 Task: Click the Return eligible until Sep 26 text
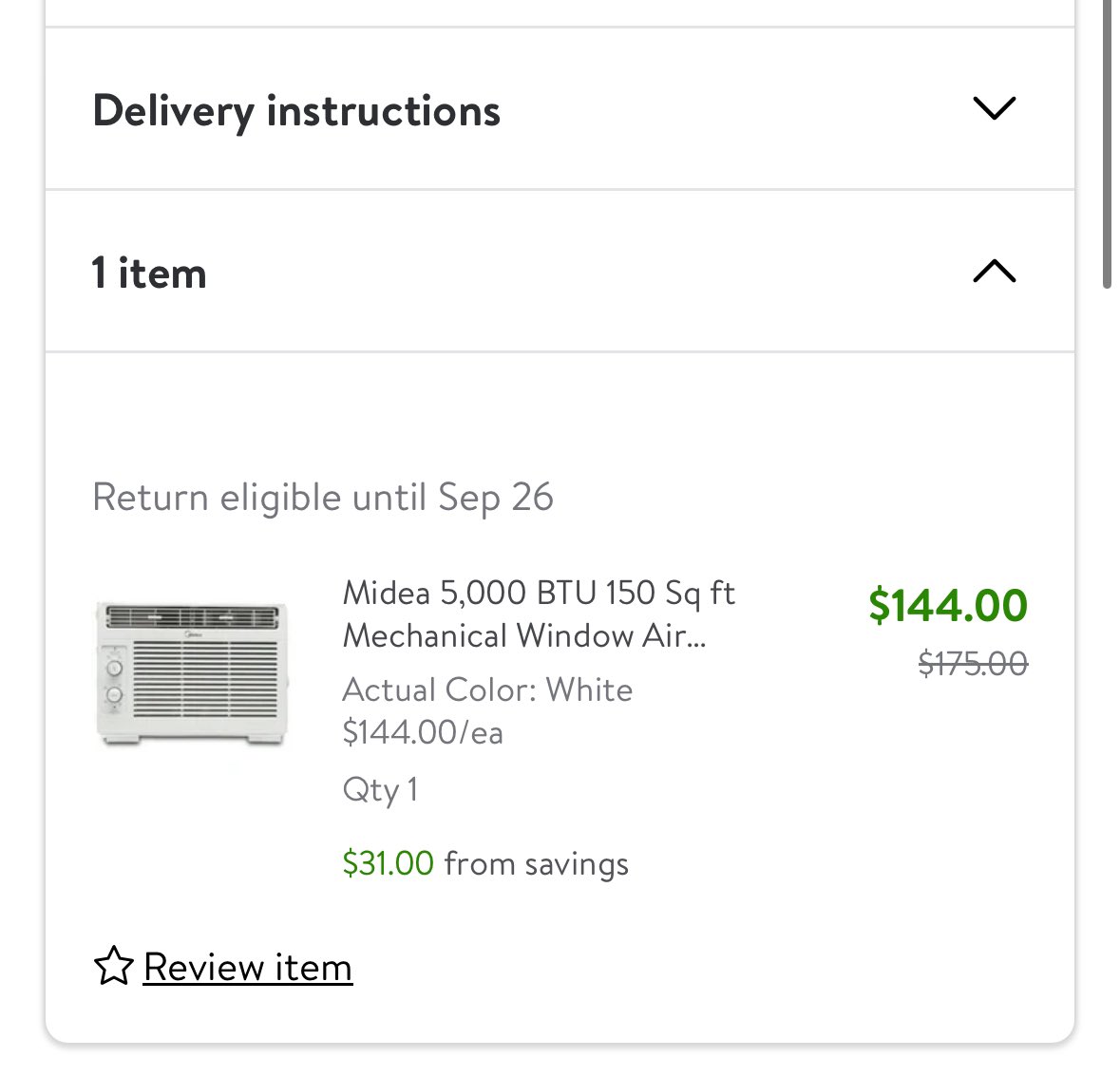pos(323,497)
